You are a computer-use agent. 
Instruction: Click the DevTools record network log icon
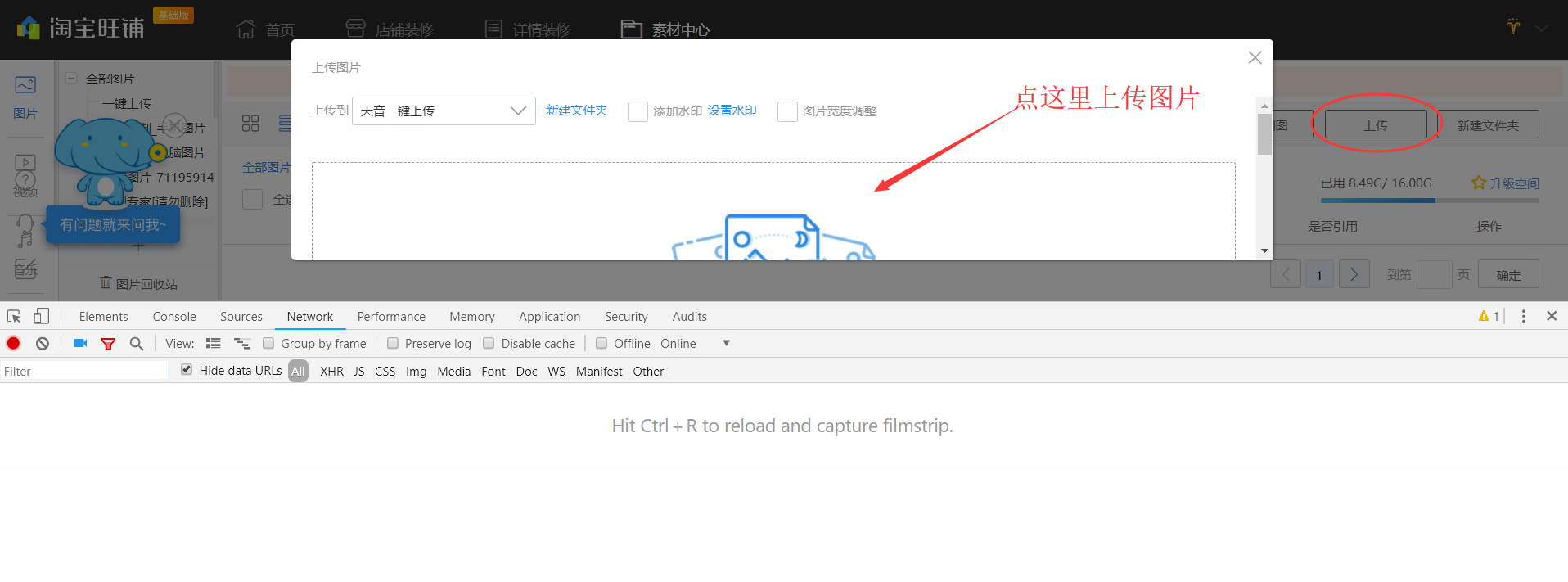point(14,344)
